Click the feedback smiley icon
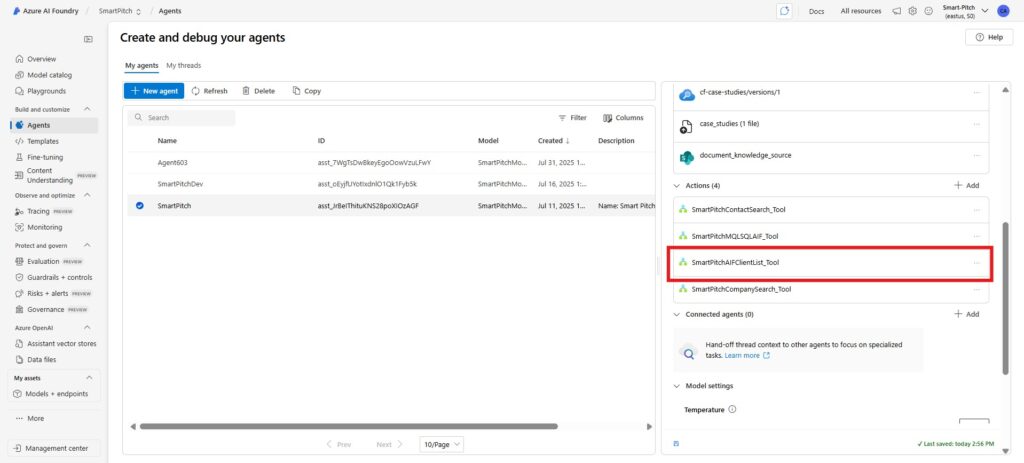 coord(928,11)
